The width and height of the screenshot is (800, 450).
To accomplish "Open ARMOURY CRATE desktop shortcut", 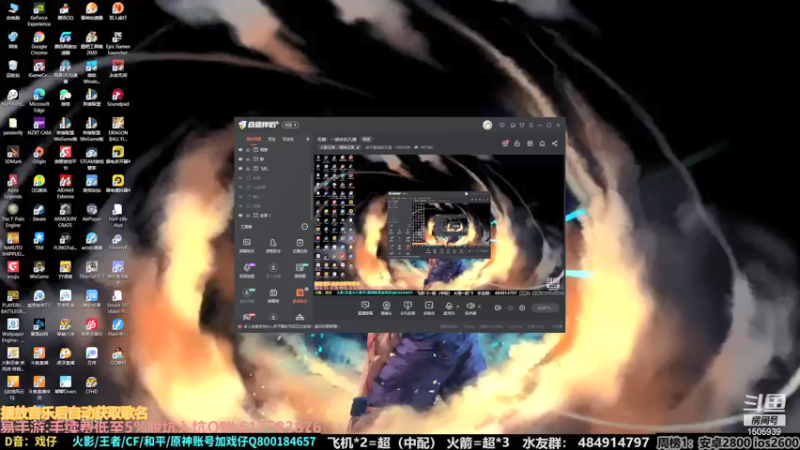I will (65, 215).
